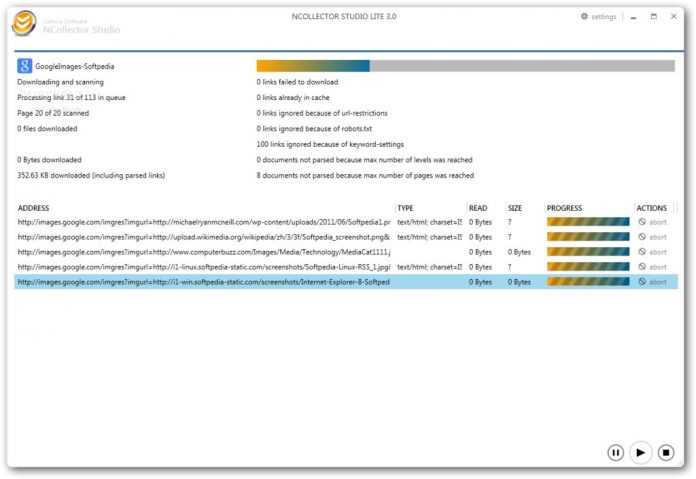Click progress bar of the highlighted Internet-Explorer row
Image resolution: width=696 pixels, height=479 pixels.
[x=588, y=281]
